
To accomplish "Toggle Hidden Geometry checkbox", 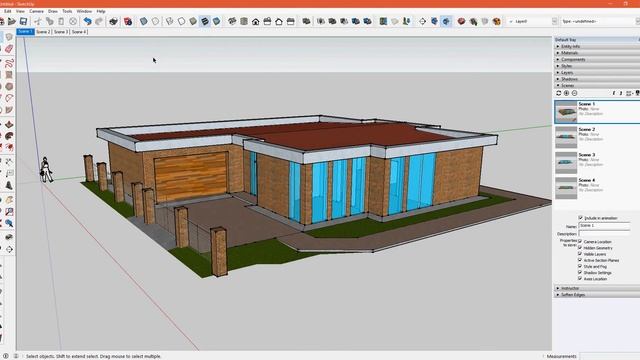I will pos(580,248).
